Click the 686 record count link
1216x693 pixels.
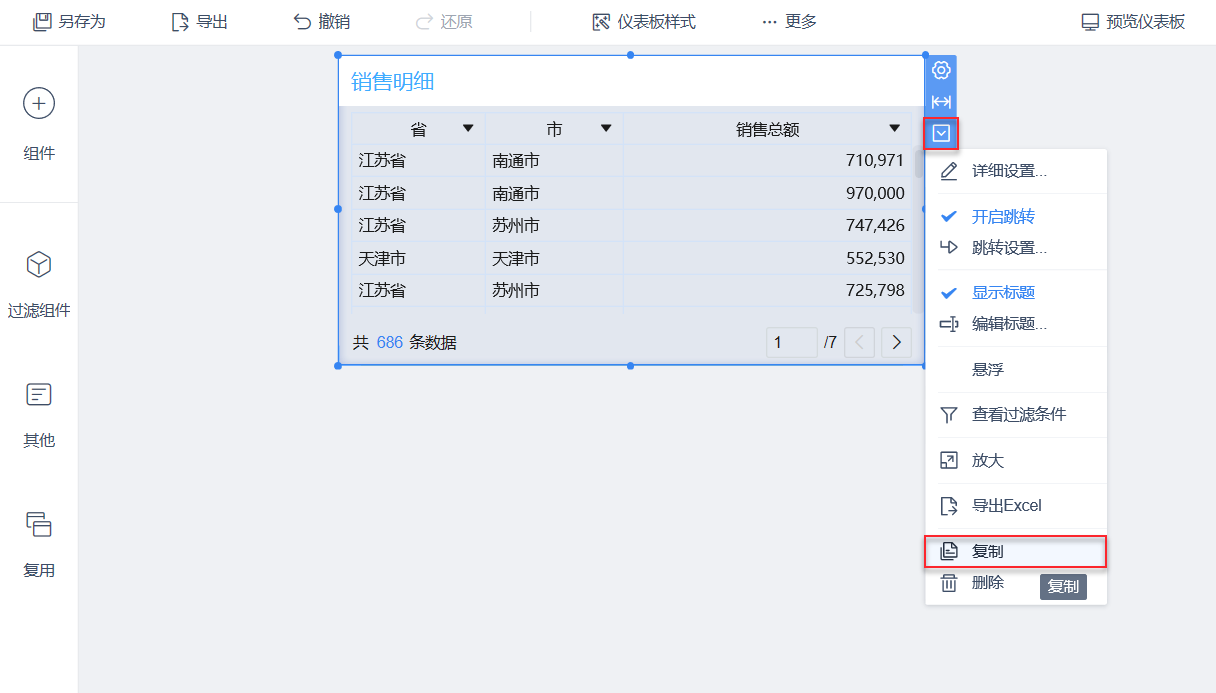click(390, 342)
